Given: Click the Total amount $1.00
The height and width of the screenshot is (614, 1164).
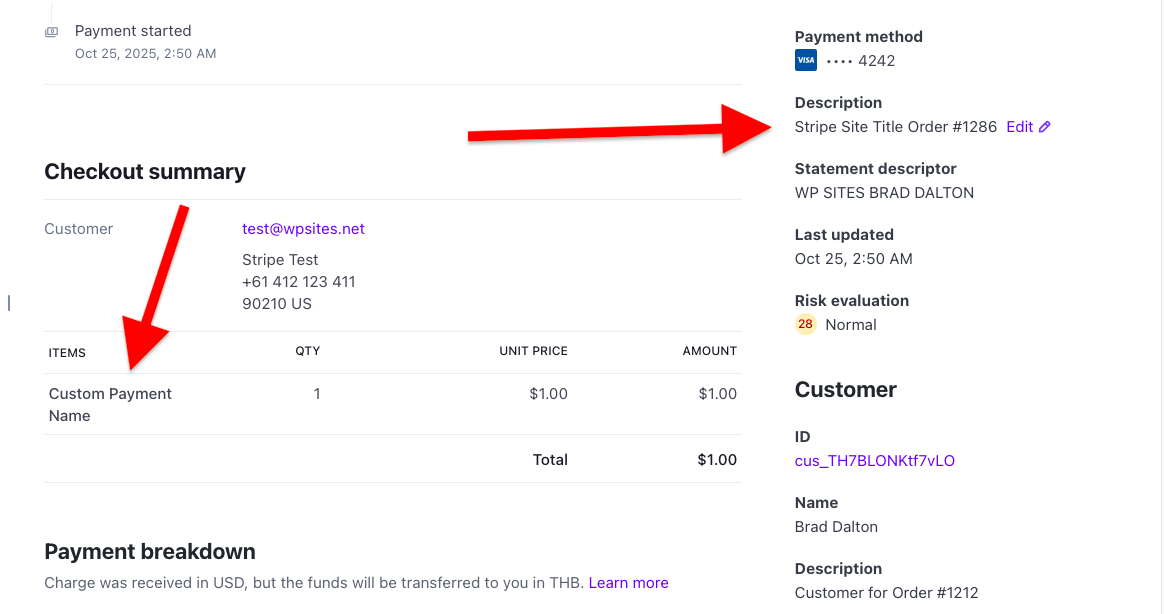Looking at the screenshot, I should (717, 460).
